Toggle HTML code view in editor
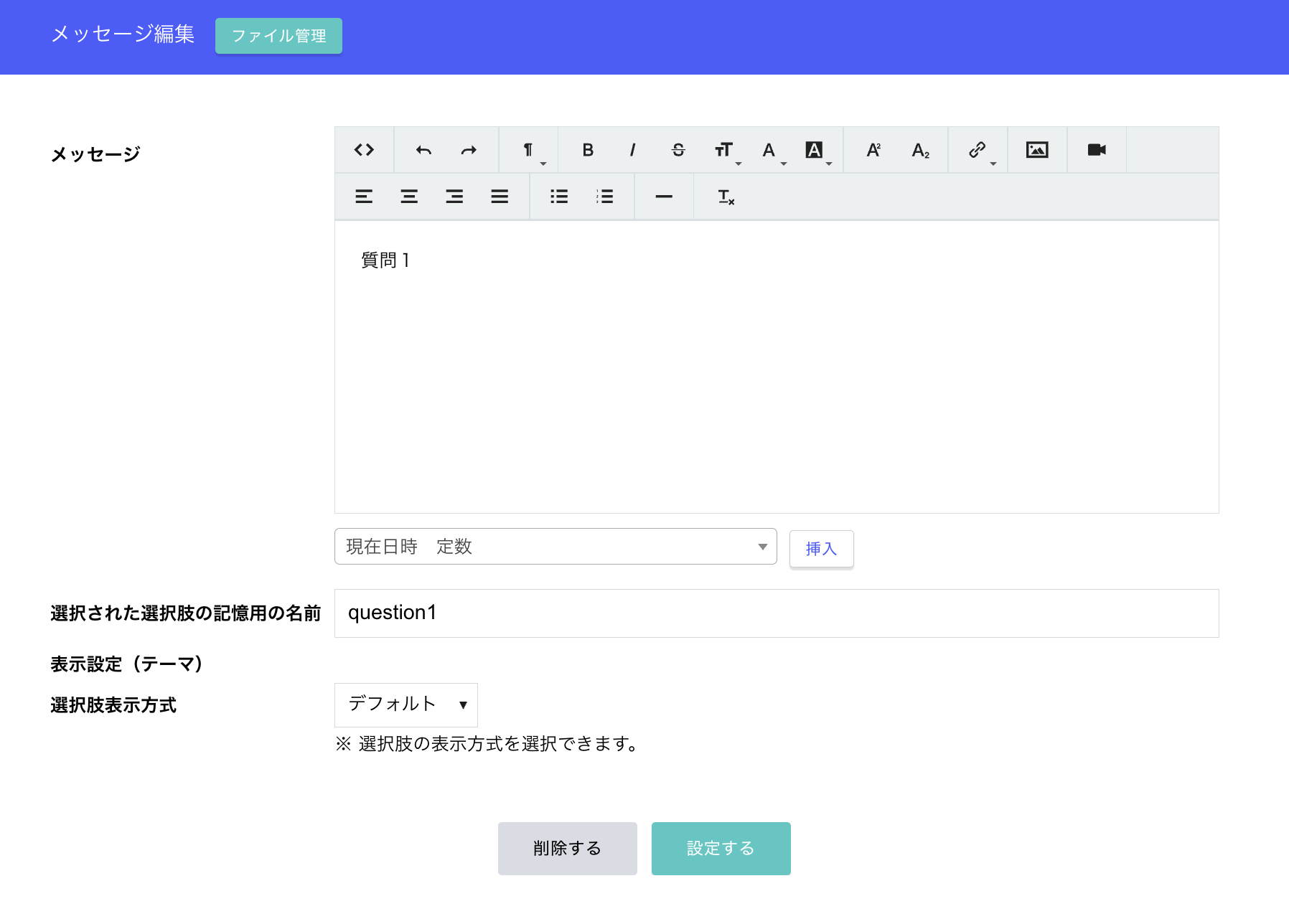This screenshot has height=924, width=1289. pyautogui.click(x=364, y=150)
